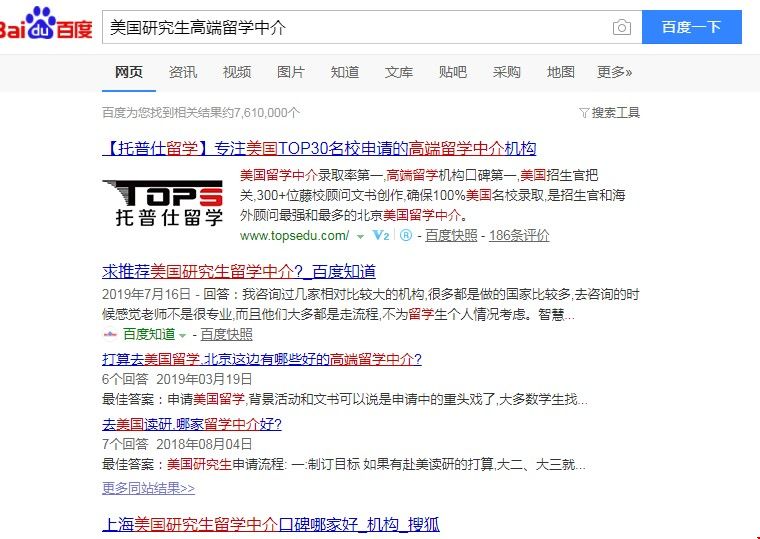
Task: Click snippet 最佳答案:美国研究生申请流程
Action: coord(344,464)
